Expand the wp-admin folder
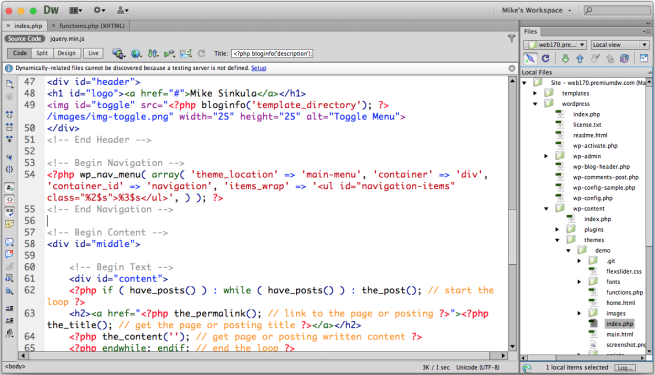The height and width of the screenshot is (375, 655). 546,156
